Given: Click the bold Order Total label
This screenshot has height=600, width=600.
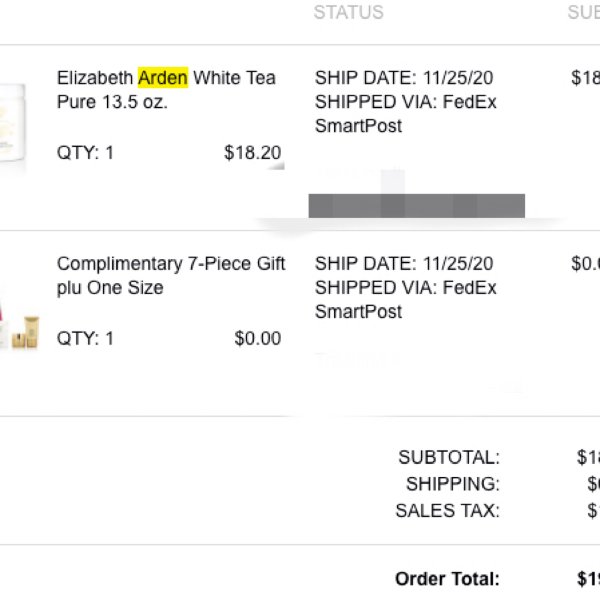Looking at the screenshot, I should click(447, 579).
